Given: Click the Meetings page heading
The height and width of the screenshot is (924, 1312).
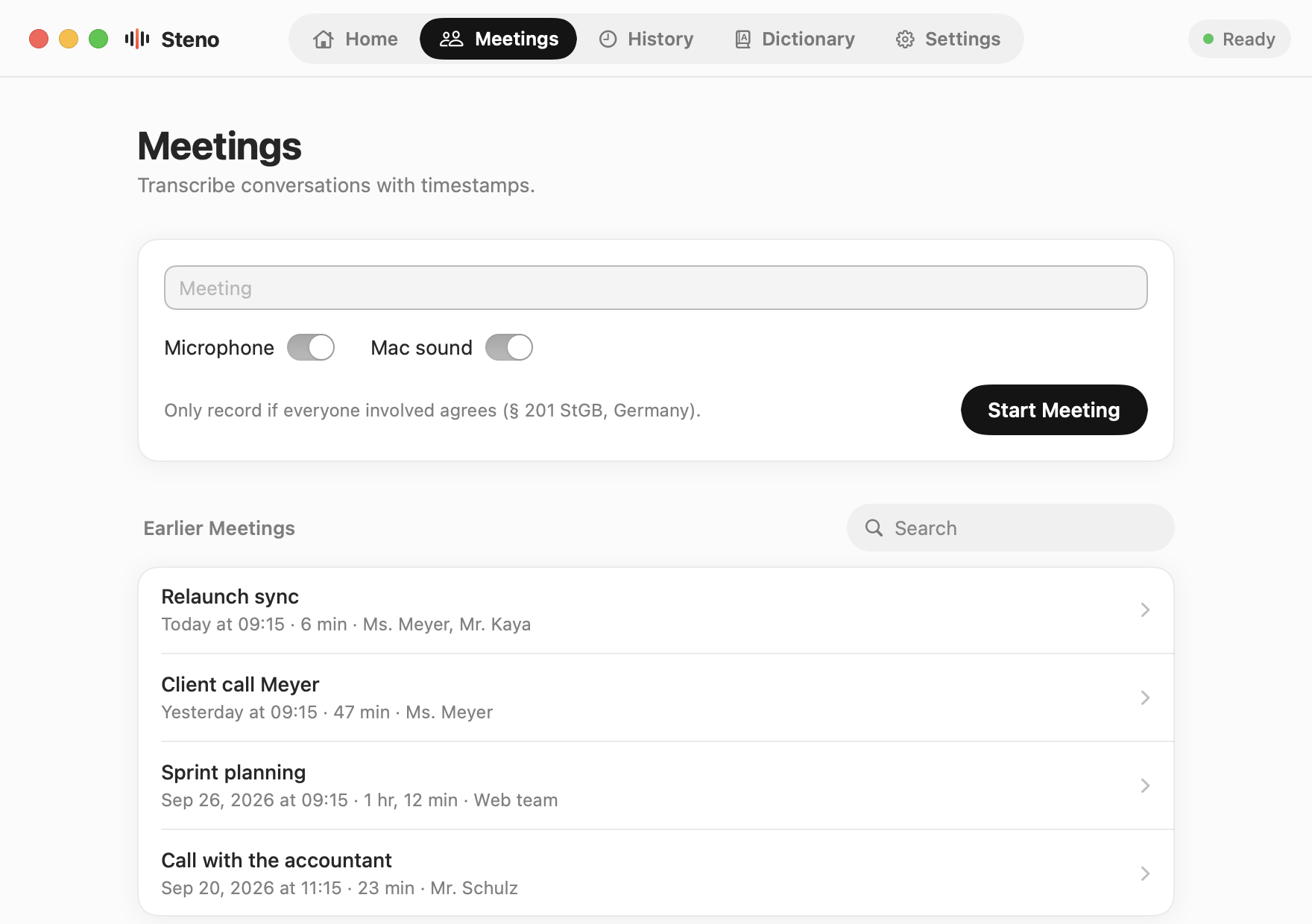Looking at the screenshot, I should tap(220, 146).
